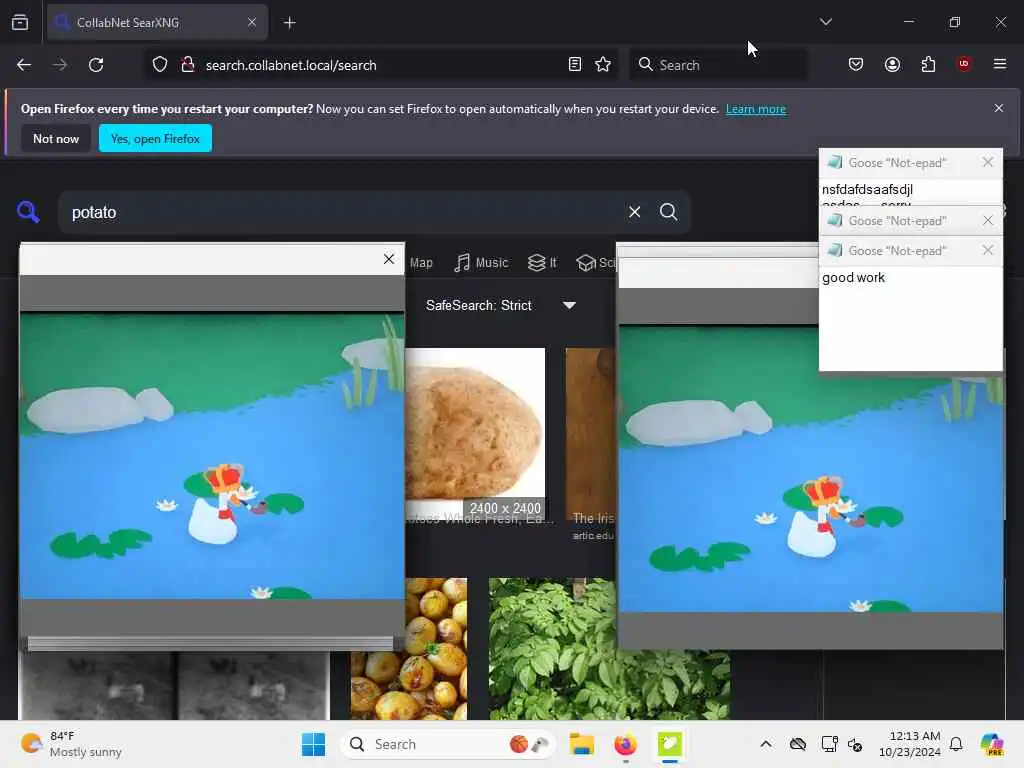Show hidden system tray icons
The height and width of the screenshot is (768, 1024).
tap(765, 744)
